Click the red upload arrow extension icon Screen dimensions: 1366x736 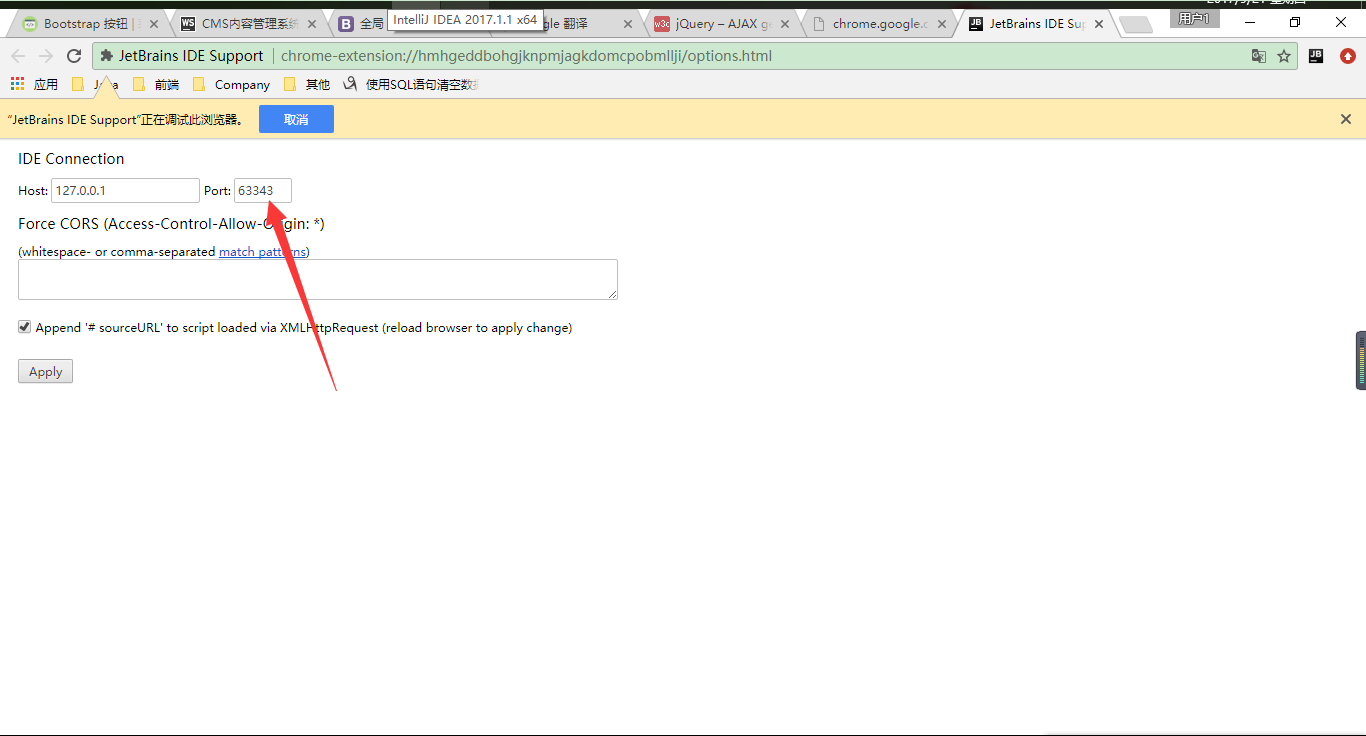[x=1347, y=56]
